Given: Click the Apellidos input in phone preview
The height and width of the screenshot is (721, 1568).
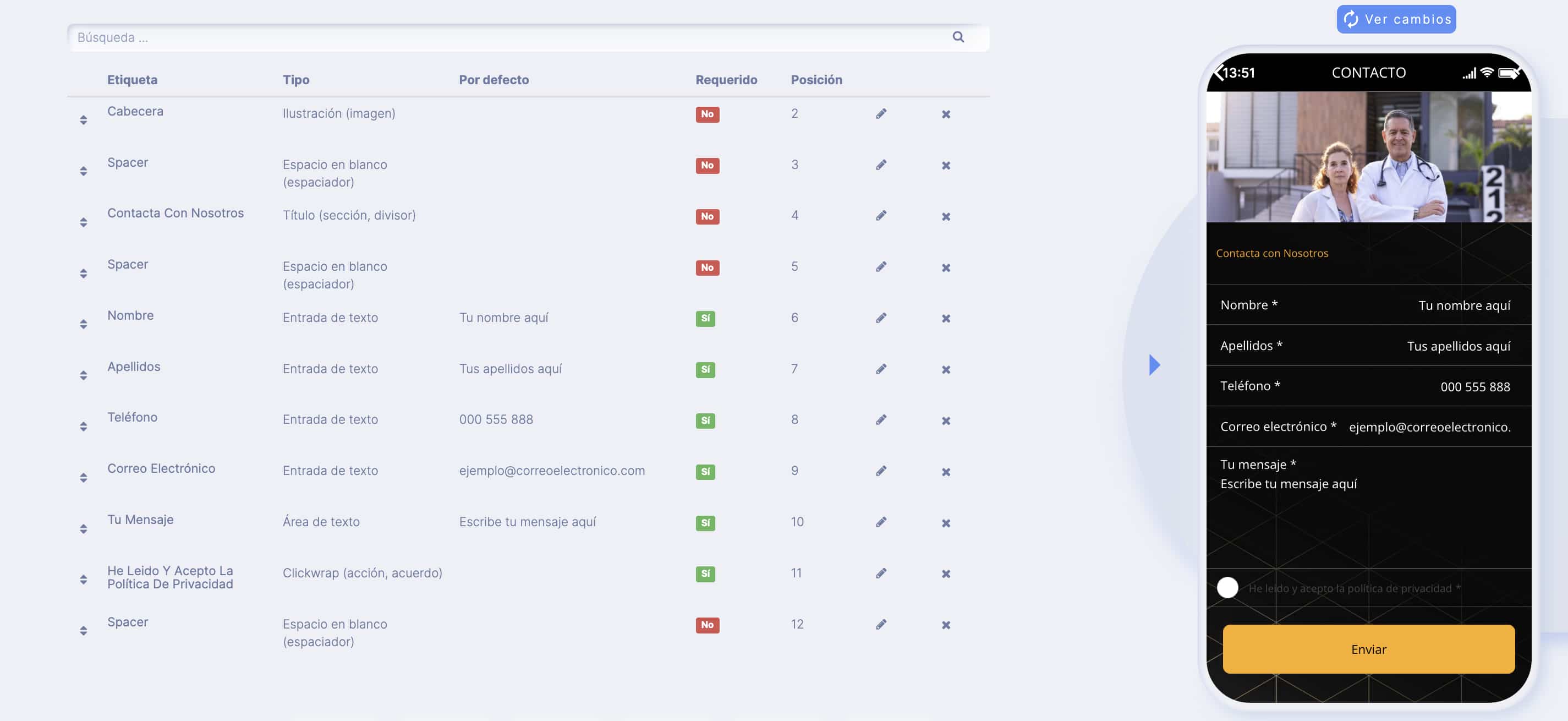Looking at the screenshot, I should click(1368, 345).
